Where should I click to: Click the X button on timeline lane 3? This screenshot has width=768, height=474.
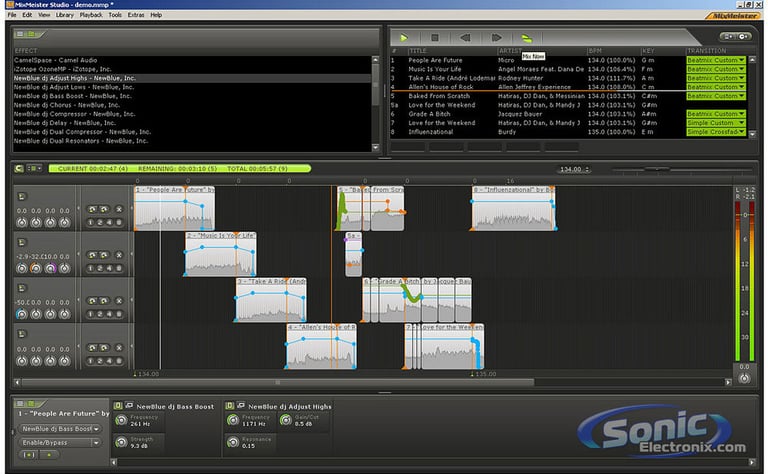click(x=119, y=301)
